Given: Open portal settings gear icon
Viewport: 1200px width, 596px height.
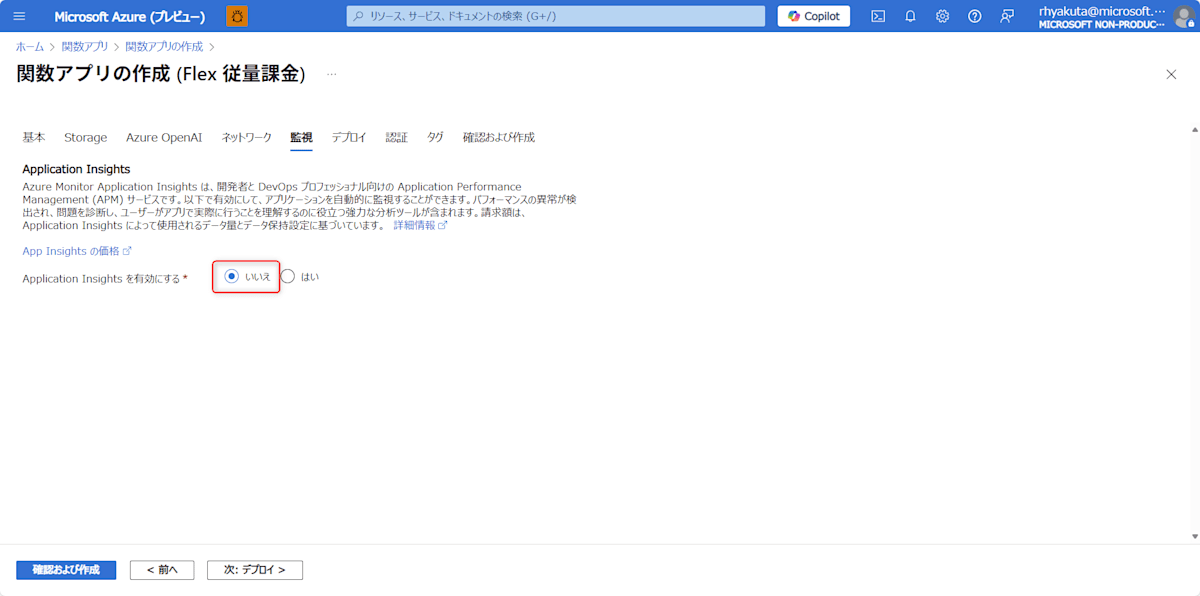Looking at the screenshot, I should click(x=942, y=16).
